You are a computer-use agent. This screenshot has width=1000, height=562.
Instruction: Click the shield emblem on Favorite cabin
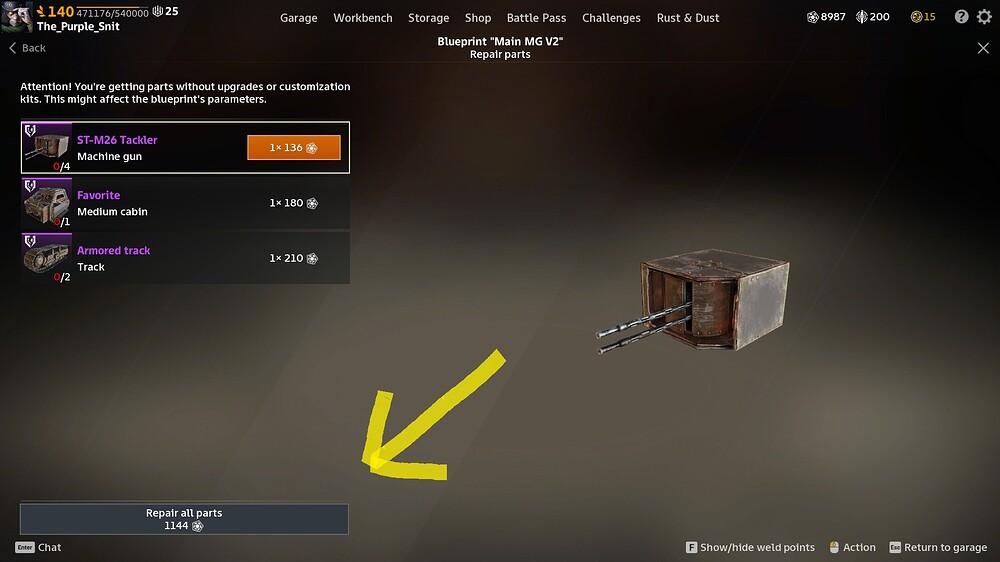tap(30, 186)
